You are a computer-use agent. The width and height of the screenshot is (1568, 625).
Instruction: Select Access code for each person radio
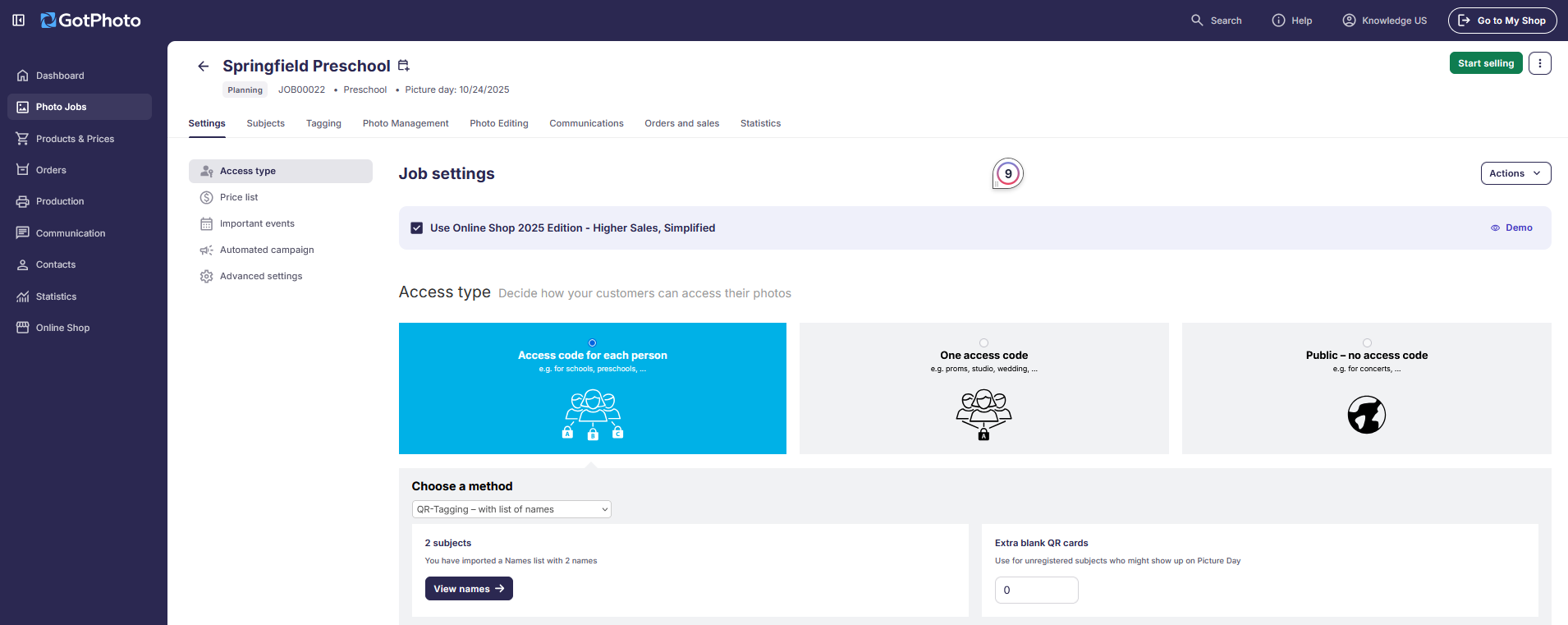pyautogui.click(x=593, y=343)
